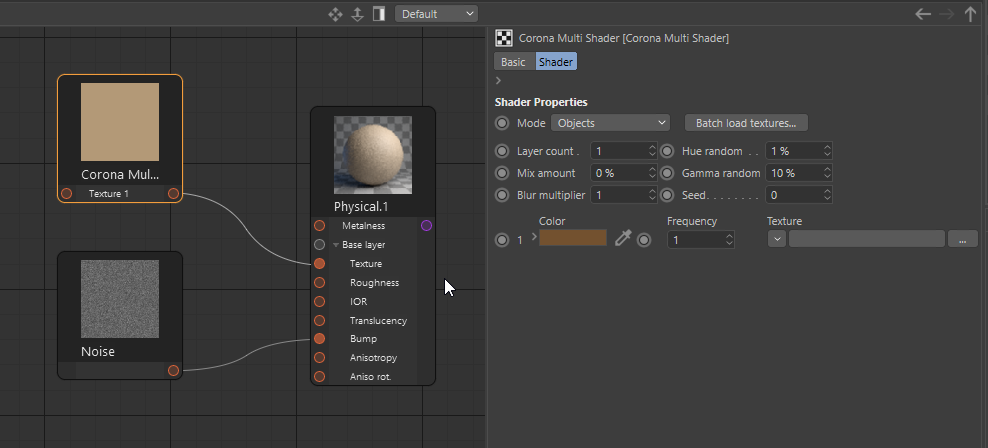Click the Gamma random stepper arrows

click(828, 173)
